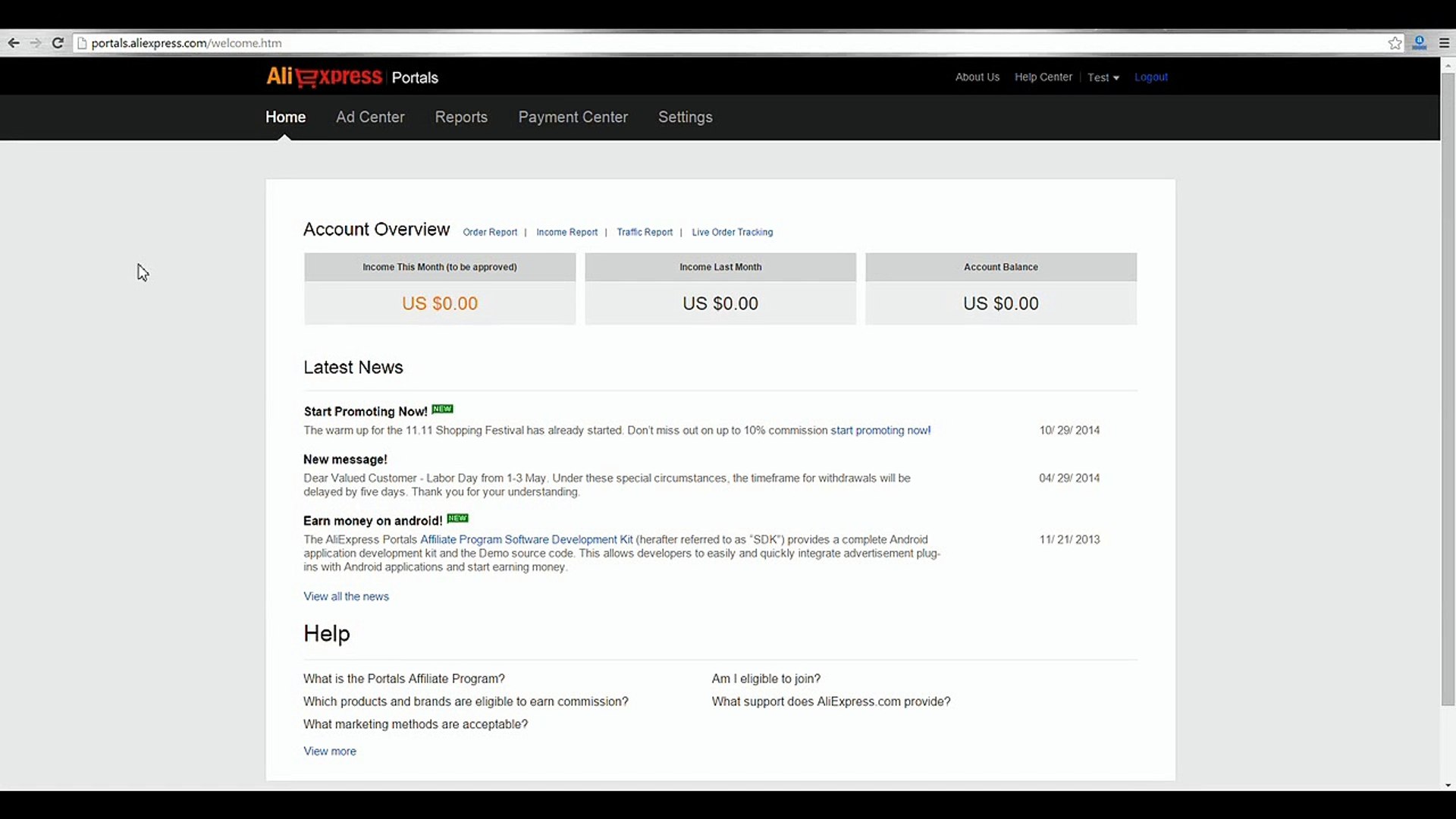Open the Settings navigation tab
The image size is (1456, 819).
pyautogui.click(x=685, y=117)
